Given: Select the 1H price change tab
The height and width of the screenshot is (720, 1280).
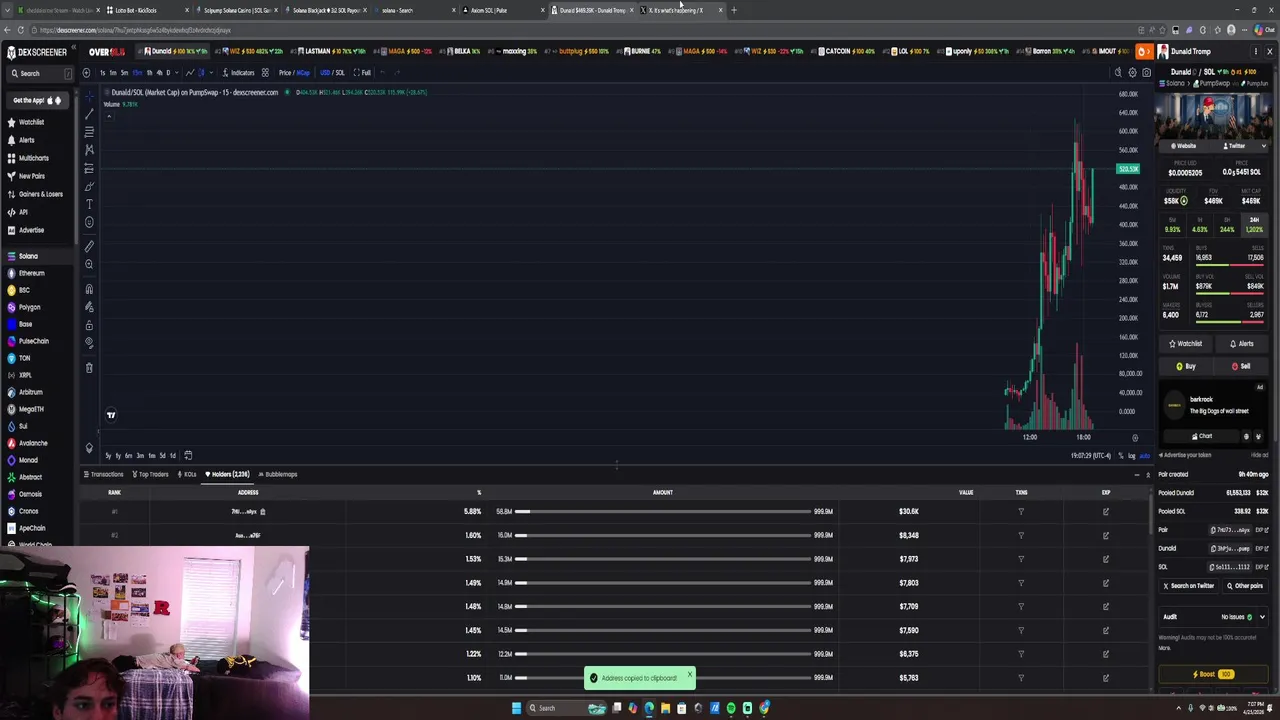Looking at the screenshot, I should point(1199,225).
